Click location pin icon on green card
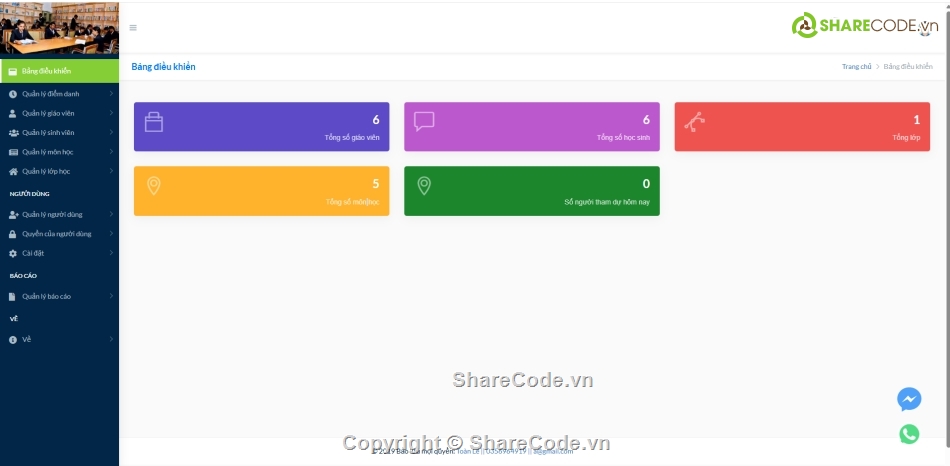The width and height of the screenshot is (950, 466). coord(424,185)
